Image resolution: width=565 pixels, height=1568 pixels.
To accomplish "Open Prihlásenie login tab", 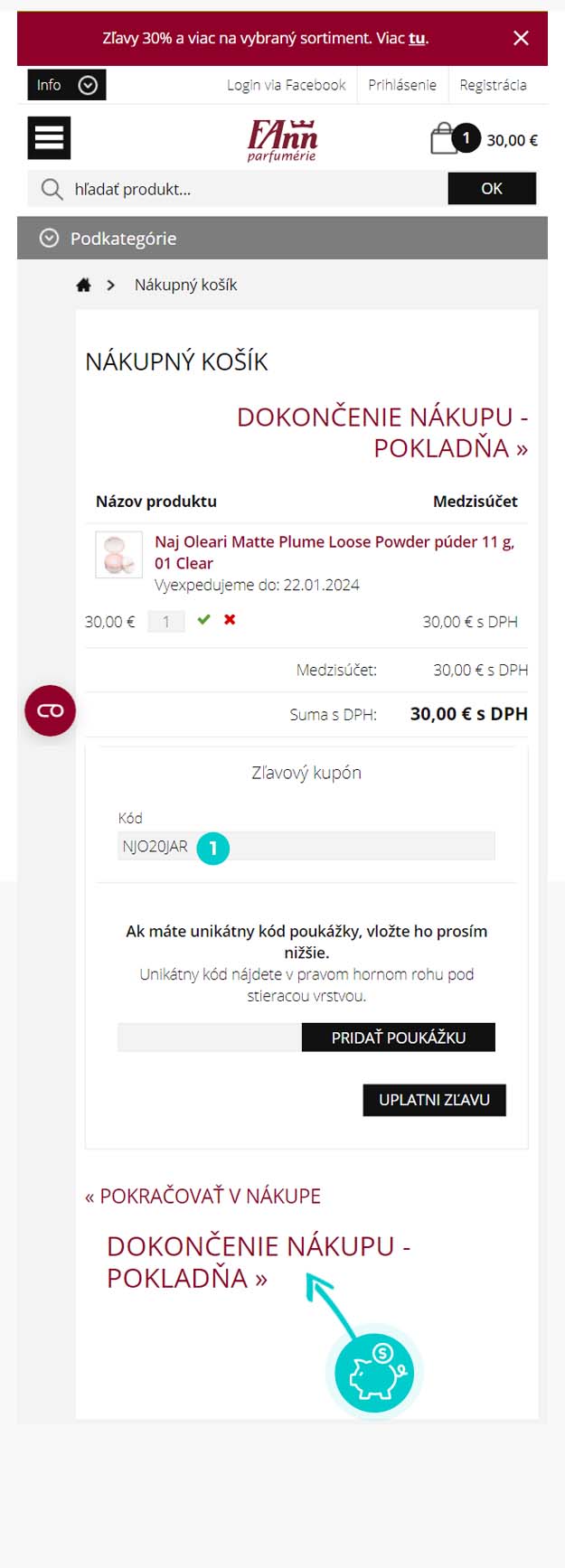I will click(402, 85).
